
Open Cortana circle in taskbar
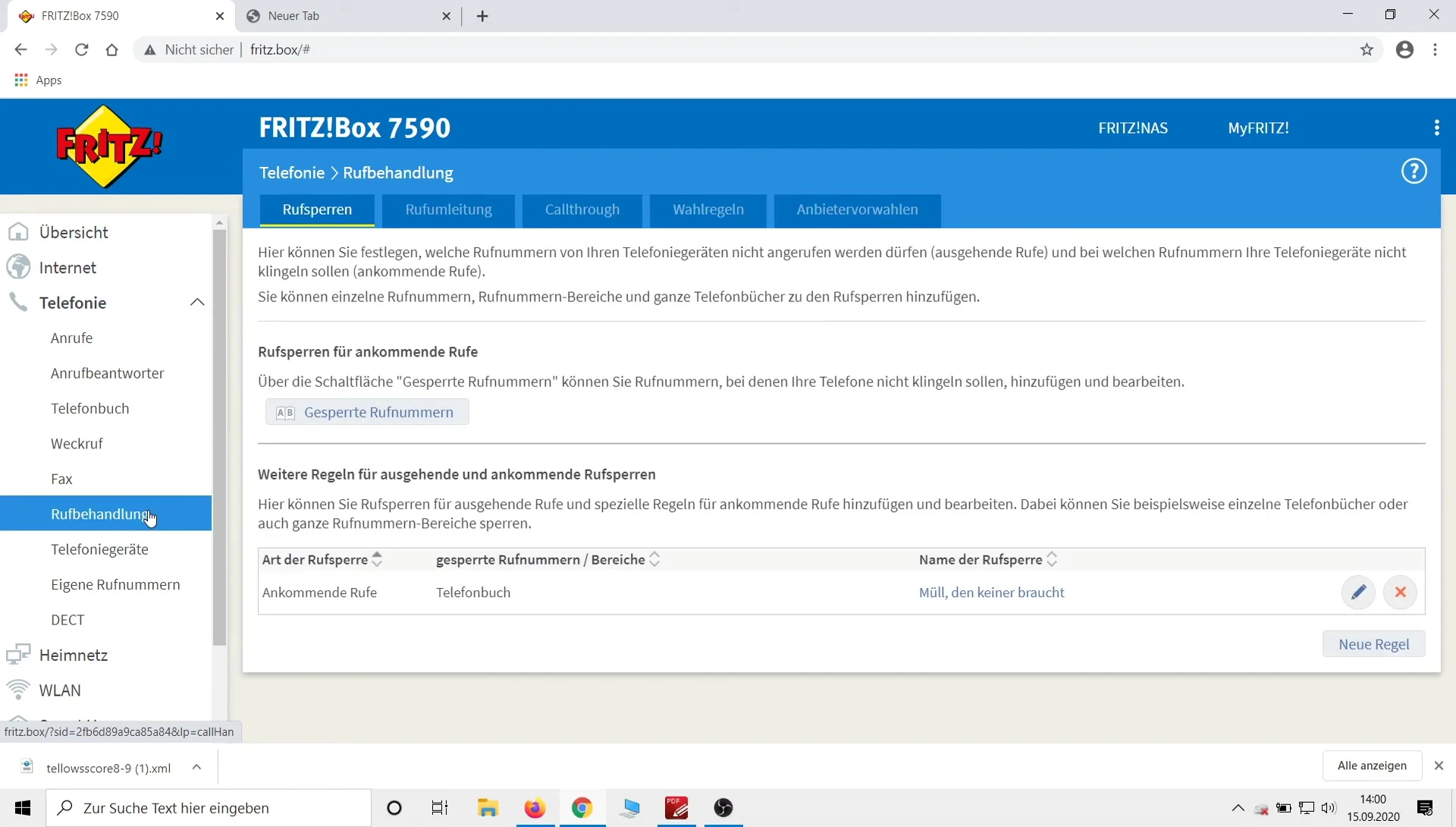tap(394, 808)
